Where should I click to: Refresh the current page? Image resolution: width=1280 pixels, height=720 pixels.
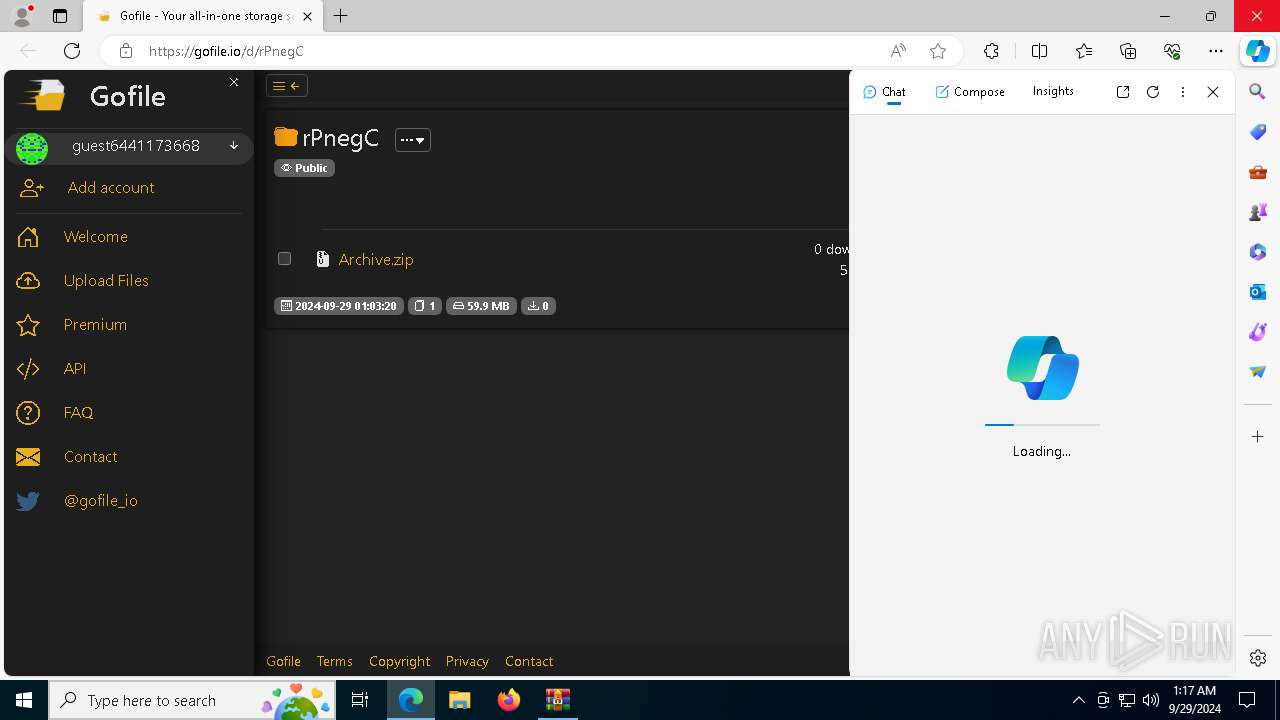click(x=72, y=51)
